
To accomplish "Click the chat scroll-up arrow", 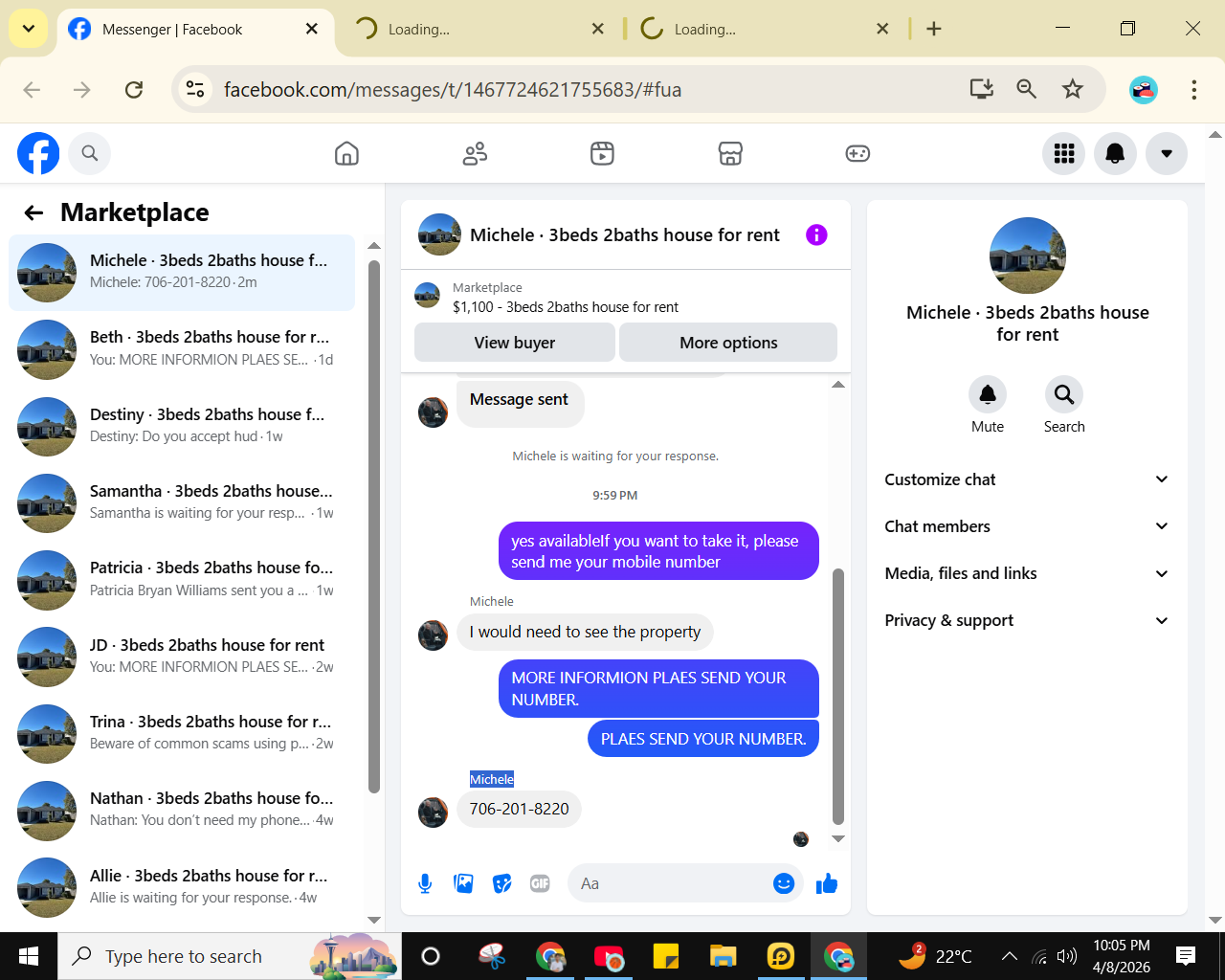I will coord(838,385).
